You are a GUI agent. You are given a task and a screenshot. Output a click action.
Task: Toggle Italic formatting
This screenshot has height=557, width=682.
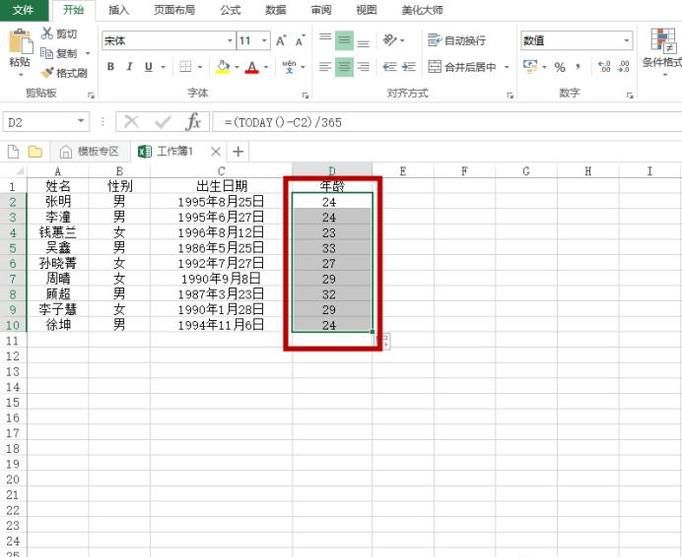pyautogui.click(x=129, y=67)
